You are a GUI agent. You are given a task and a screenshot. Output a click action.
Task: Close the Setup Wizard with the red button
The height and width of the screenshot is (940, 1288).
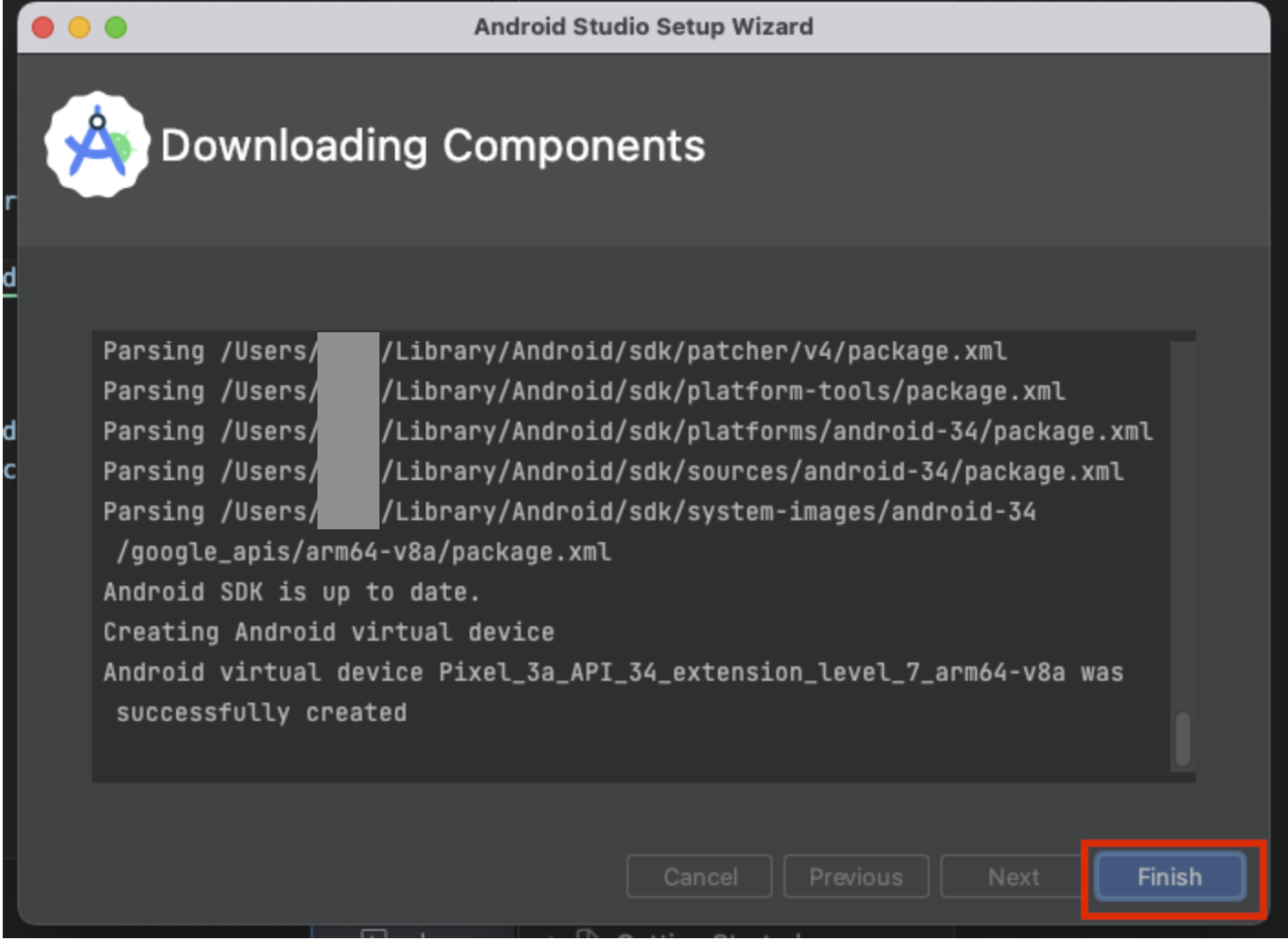tap(43, 27)
